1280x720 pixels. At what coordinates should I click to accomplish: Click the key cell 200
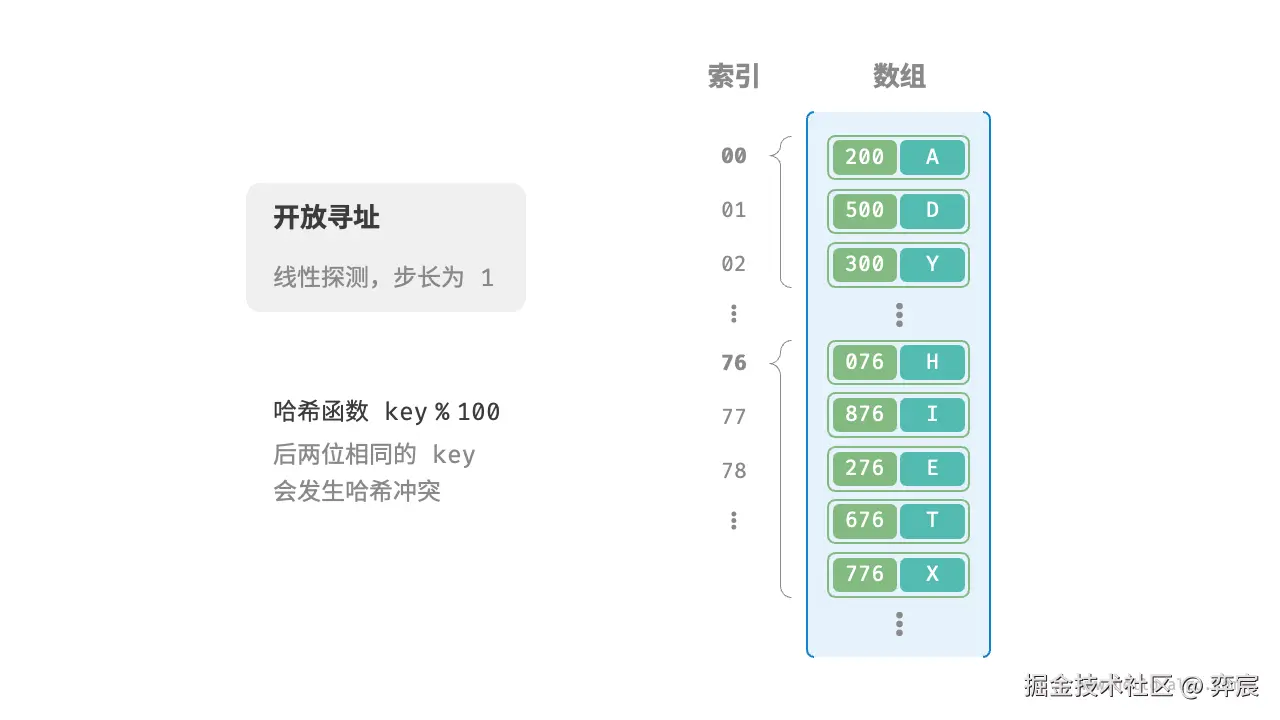(864, 157)
